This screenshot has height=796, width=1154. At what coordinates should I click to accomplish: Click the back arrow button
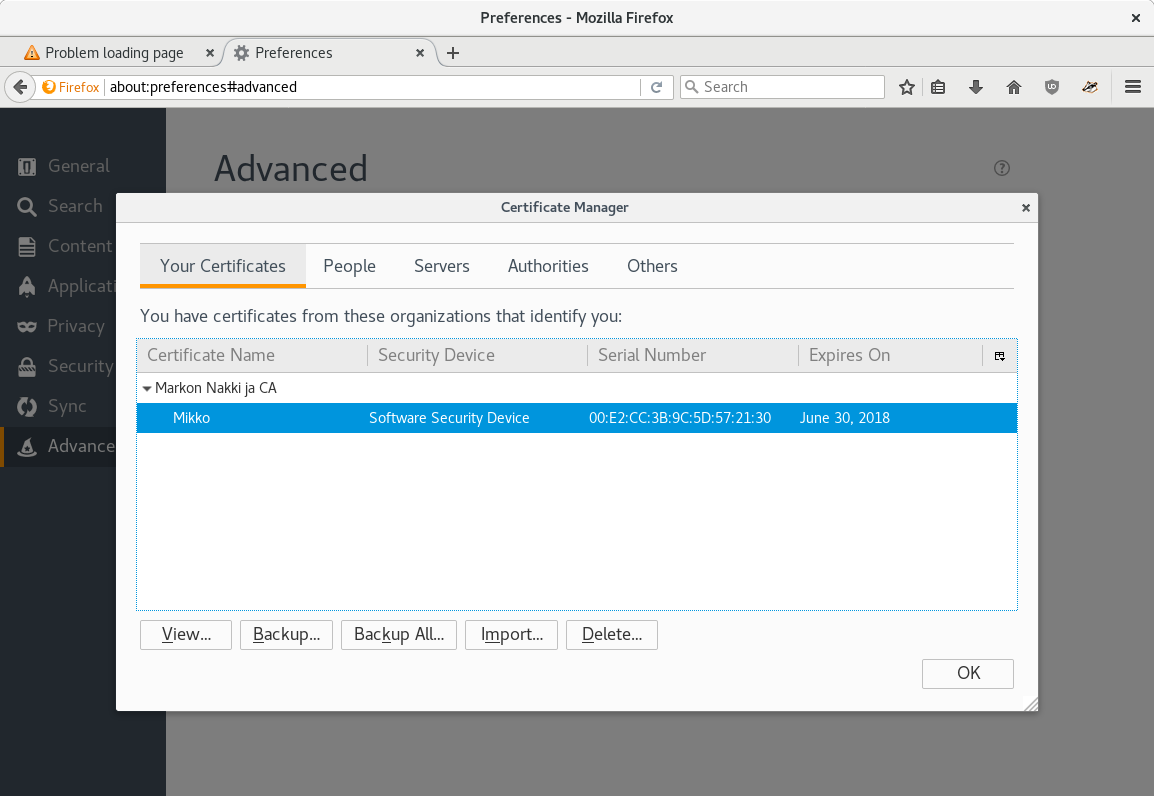(x=19, y=87)
